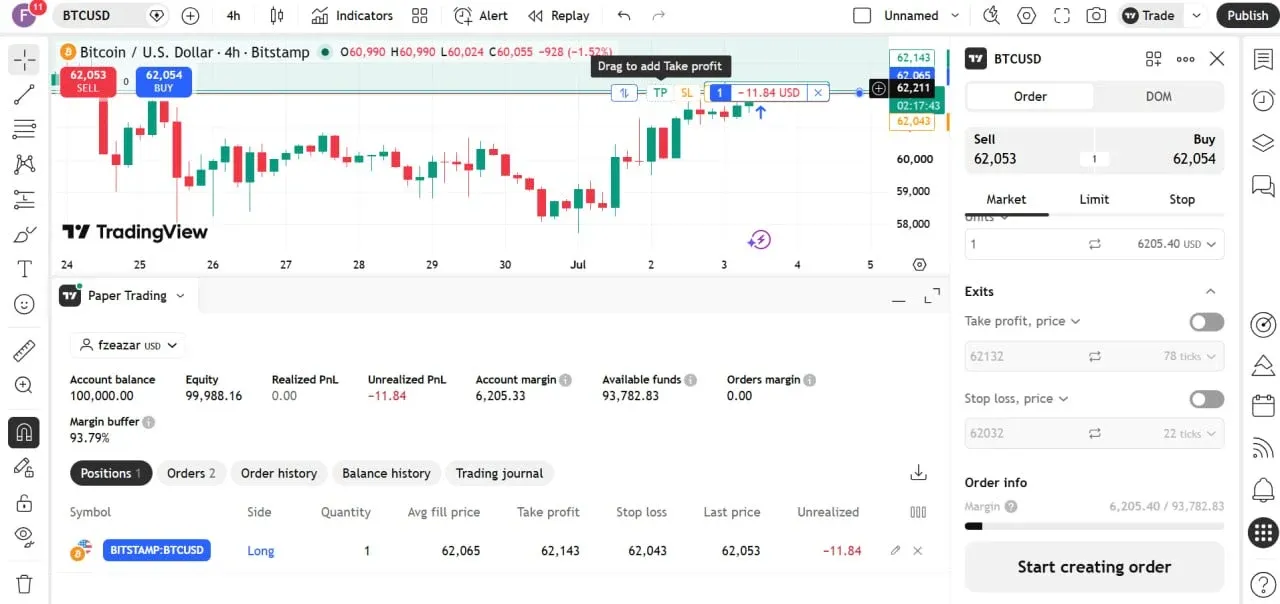
Task: Open the Indicators dialog
Action: pyautogui.click(x=352, y=16)
